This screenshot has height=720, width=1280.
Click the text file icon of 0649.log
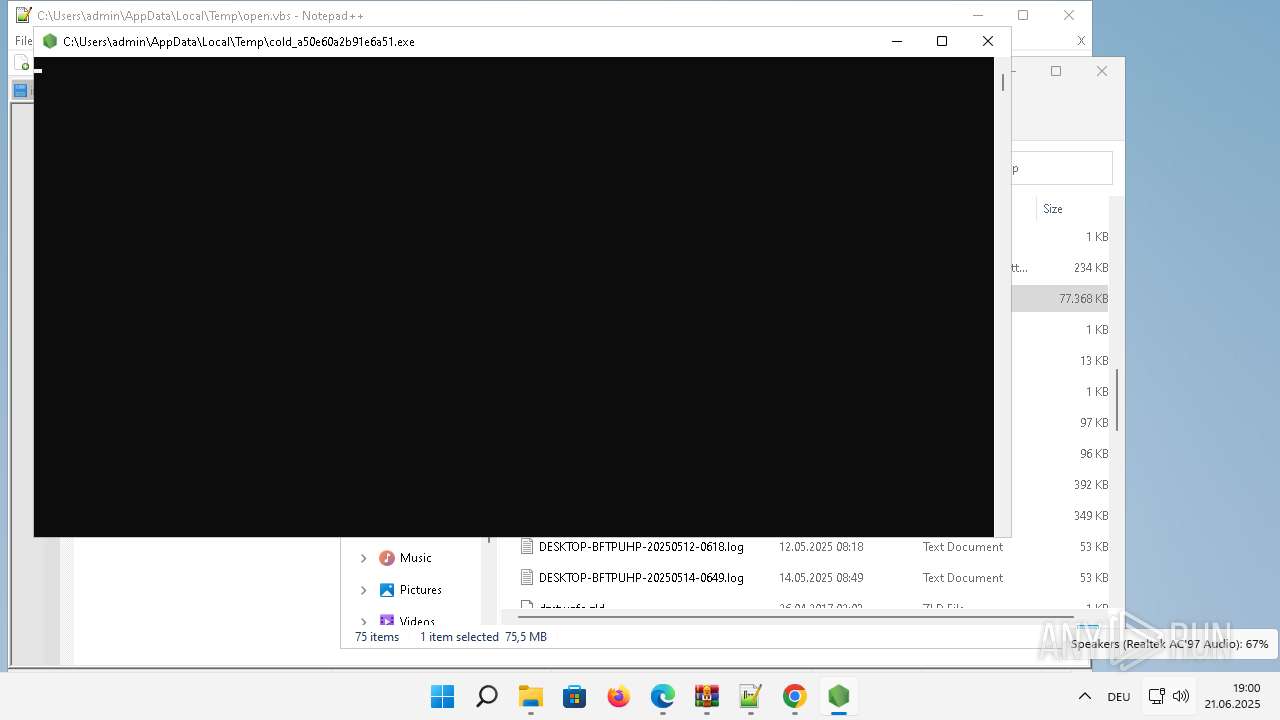[x=527, y=578]
